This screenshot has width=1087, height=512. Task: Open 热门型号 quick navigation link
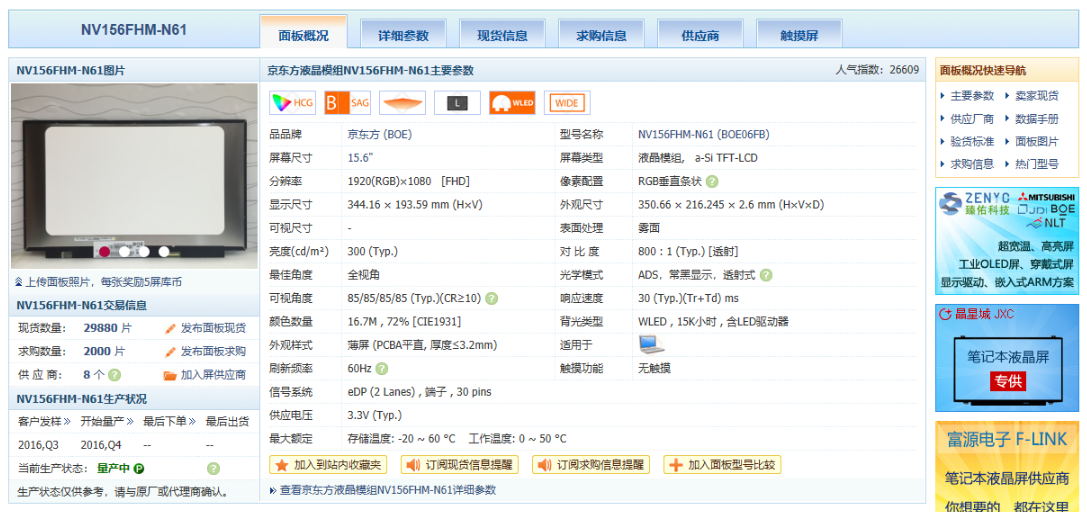[x=1037, y=164]
